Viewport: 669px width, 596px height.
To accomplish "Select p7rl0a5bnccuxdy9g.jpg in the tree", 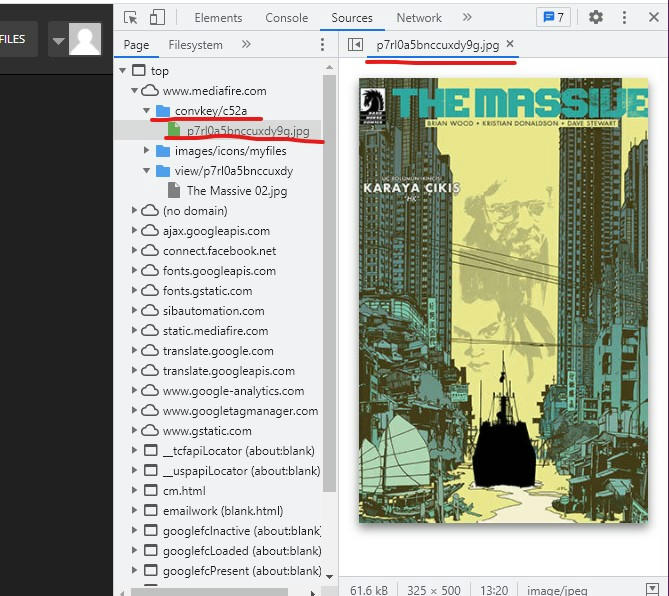I will click(x=248, y=131).
